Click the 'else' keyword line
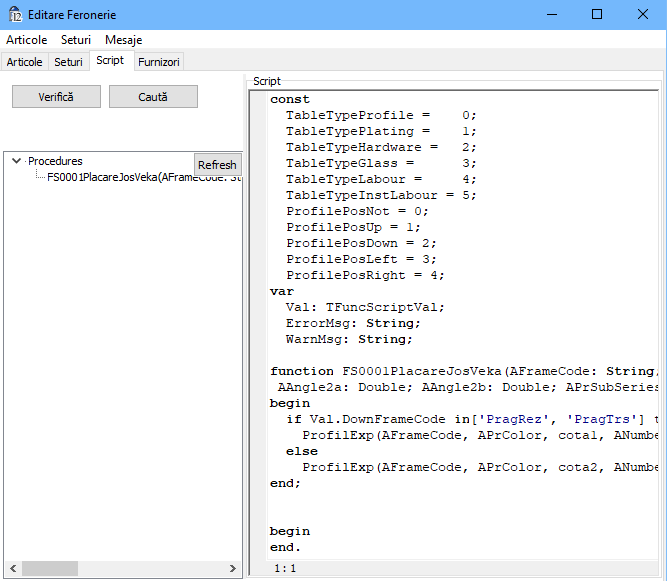The image size is (667, 581). point(302,451)
